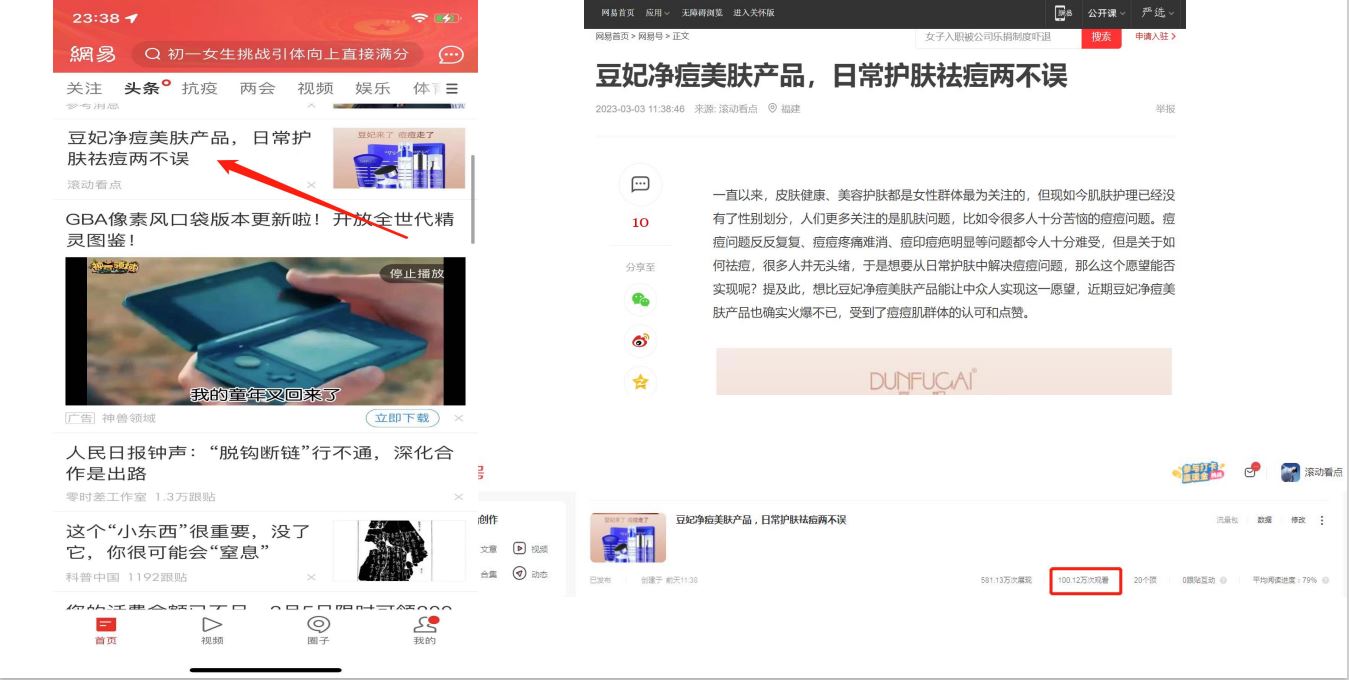
Task: Expand the 严选 dropdown menu
Action: (x=1158, y=12)
